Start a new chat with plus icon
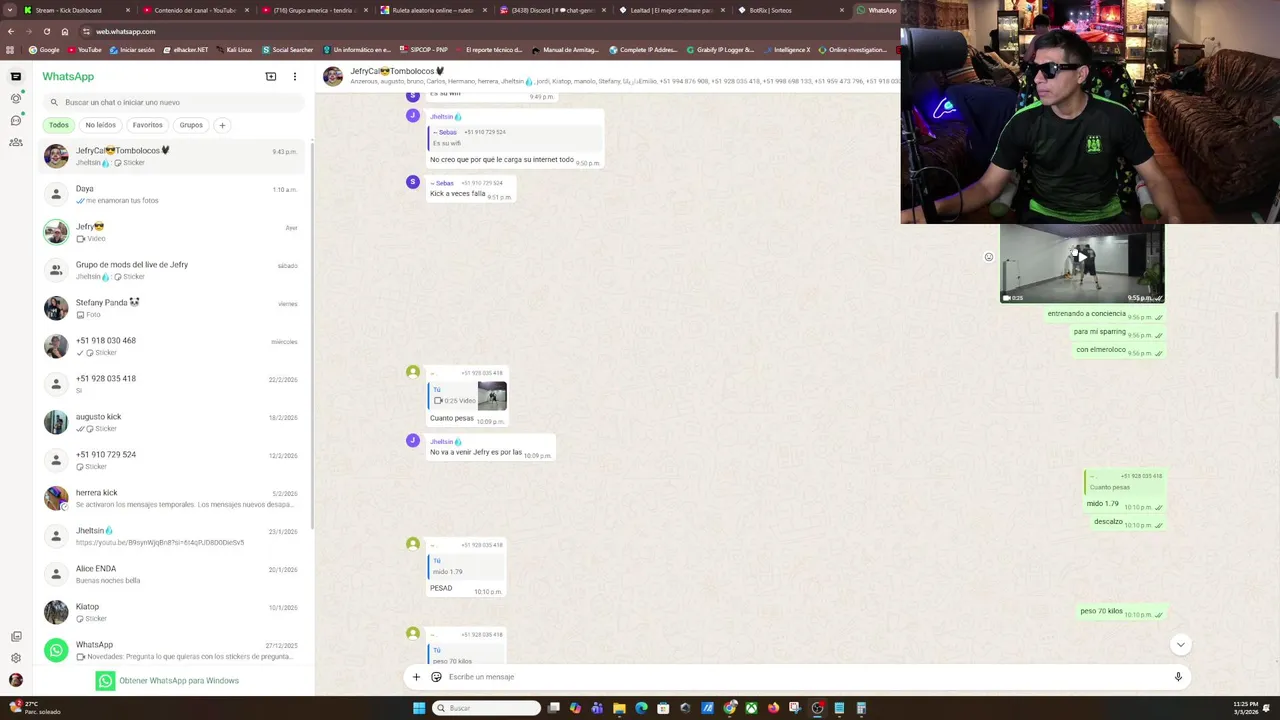The image size is (1280, 720). tap(270, 76)
